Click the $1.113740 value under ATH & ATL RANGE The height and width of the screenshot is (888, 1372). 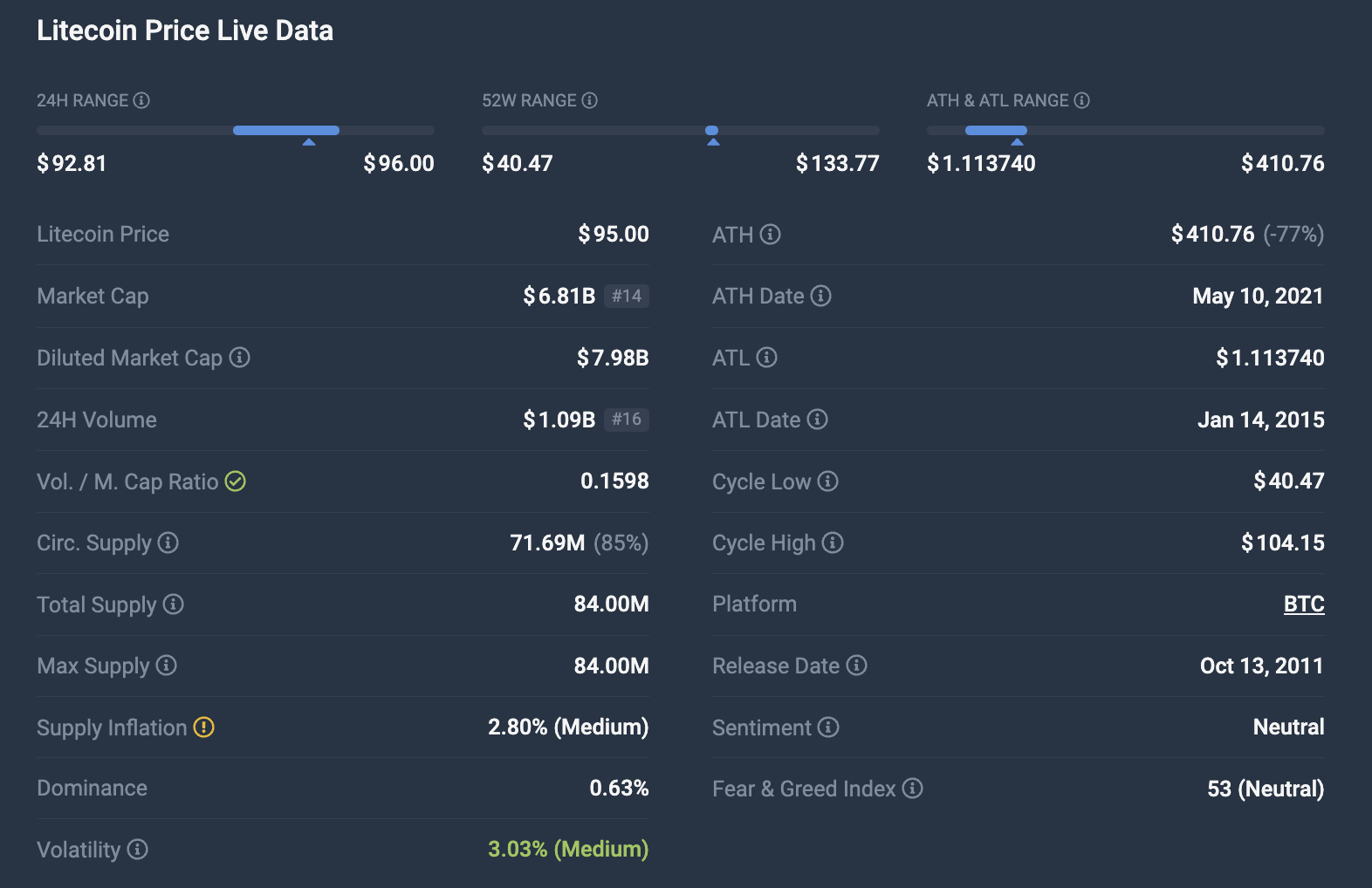[x=981, y=163]
